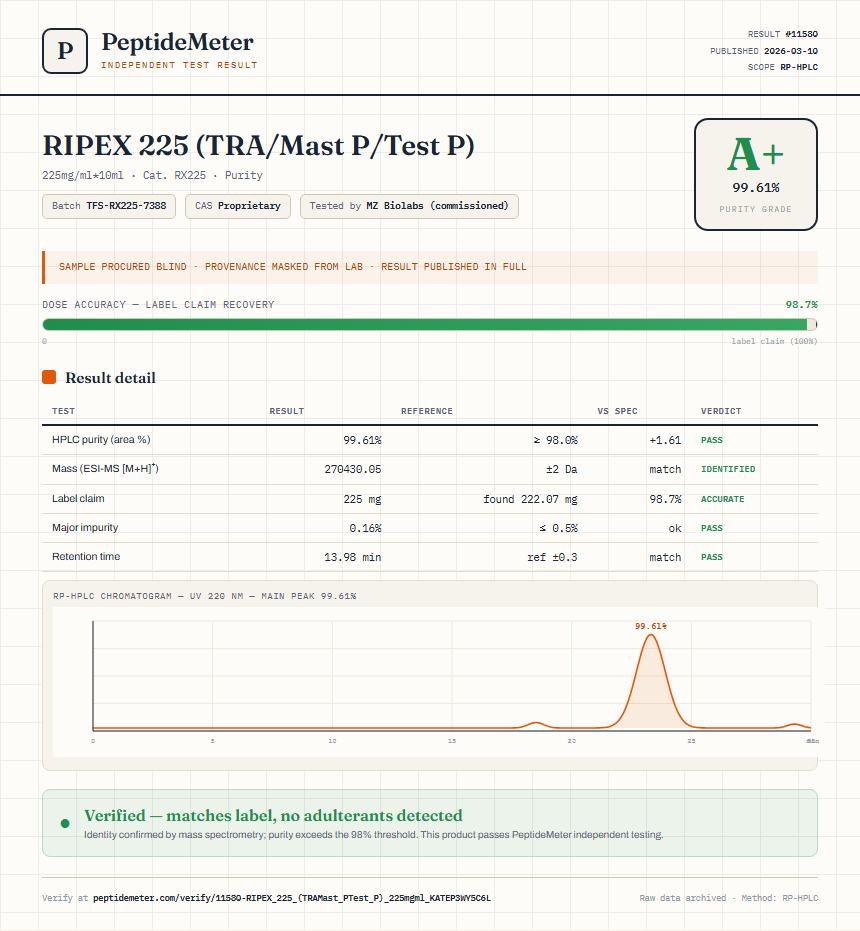Click the PASS verdict in Retention time row
Image resolution: width=860 pixels, height=931 pixels.
pos(712,557)
